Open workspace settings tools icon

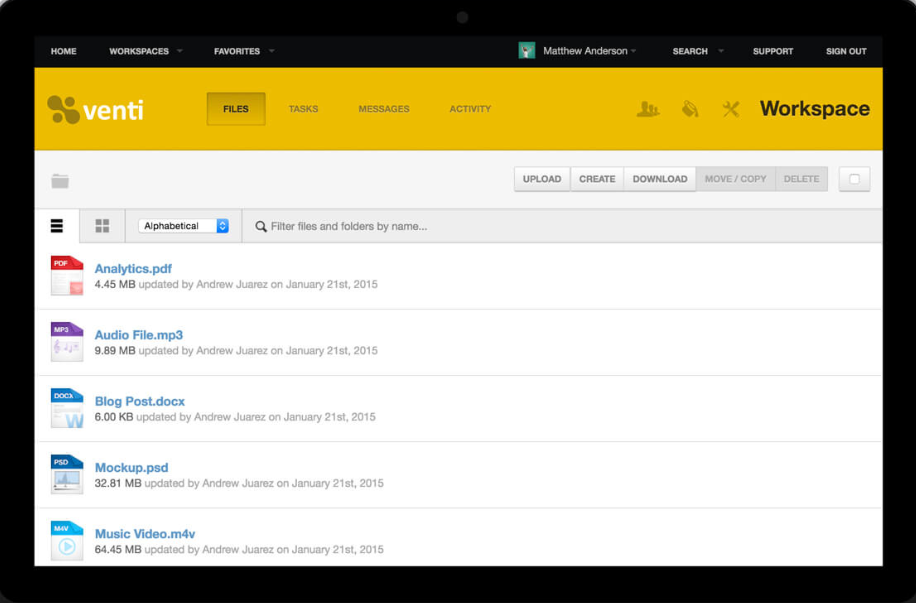[x=731, y=109]
